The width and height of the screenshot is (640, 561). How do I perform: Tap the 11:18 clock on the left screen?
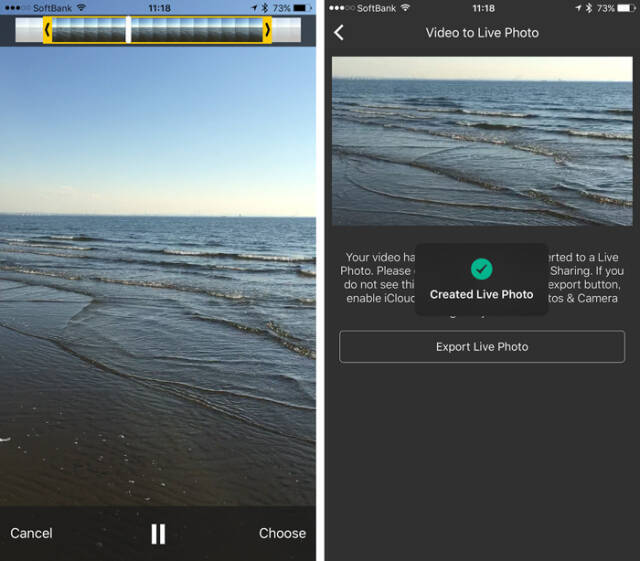(x=159, y=7)
